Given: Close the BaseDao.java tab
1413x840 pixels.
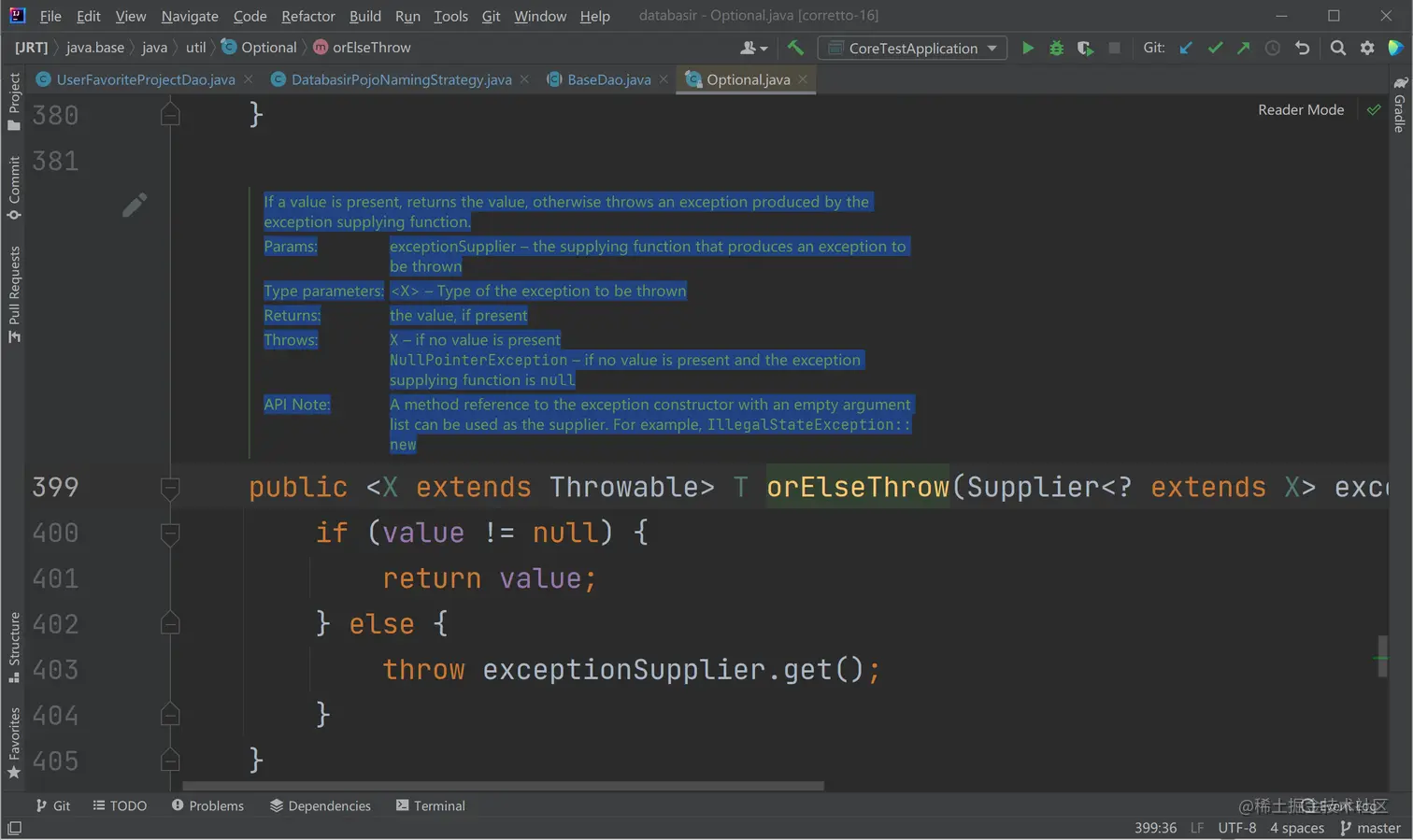Looking at the screenshot, I should click(x=664, y=79).
